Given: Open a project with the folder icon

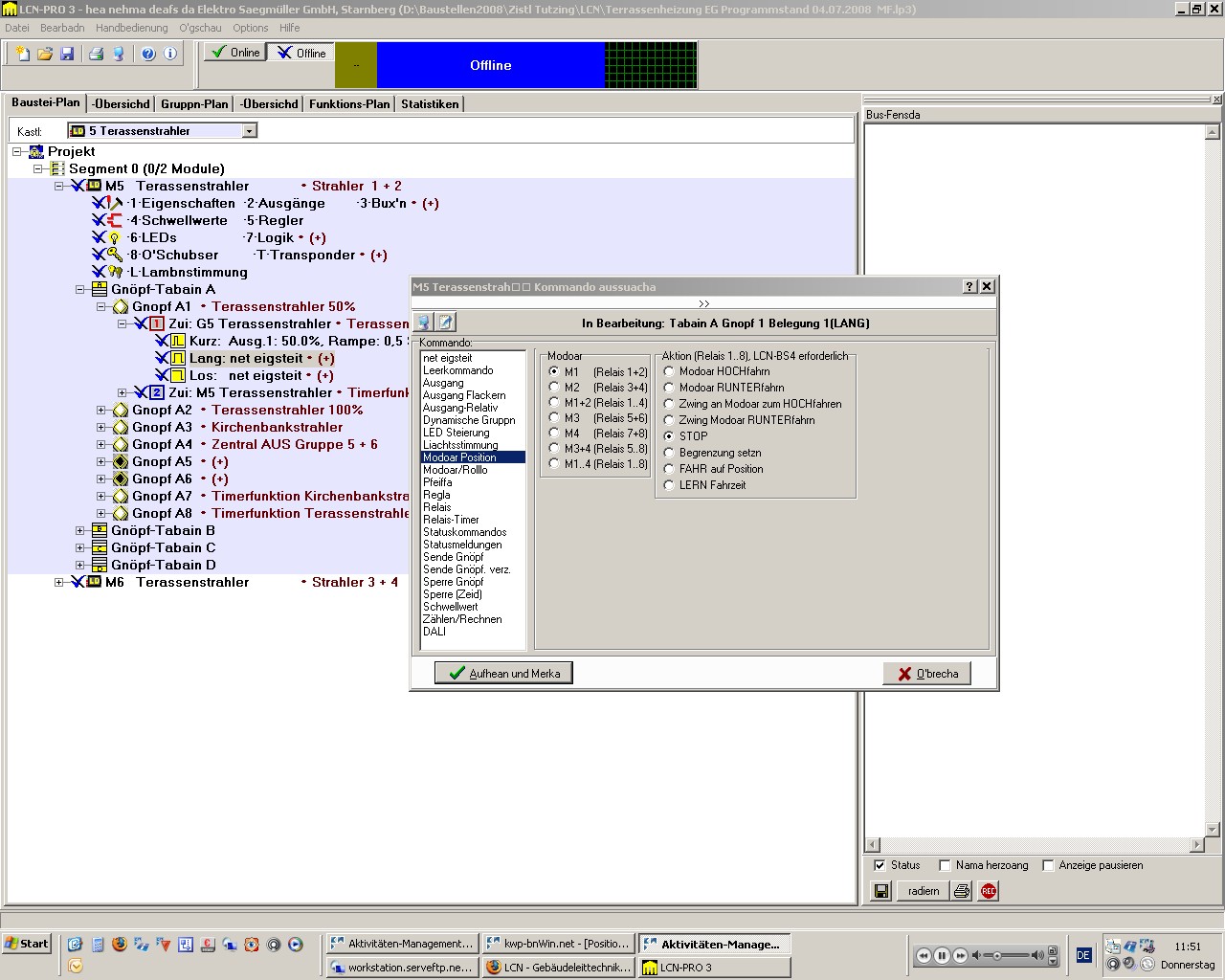Looking at the screenshot, I should click(x=45, y=54).
